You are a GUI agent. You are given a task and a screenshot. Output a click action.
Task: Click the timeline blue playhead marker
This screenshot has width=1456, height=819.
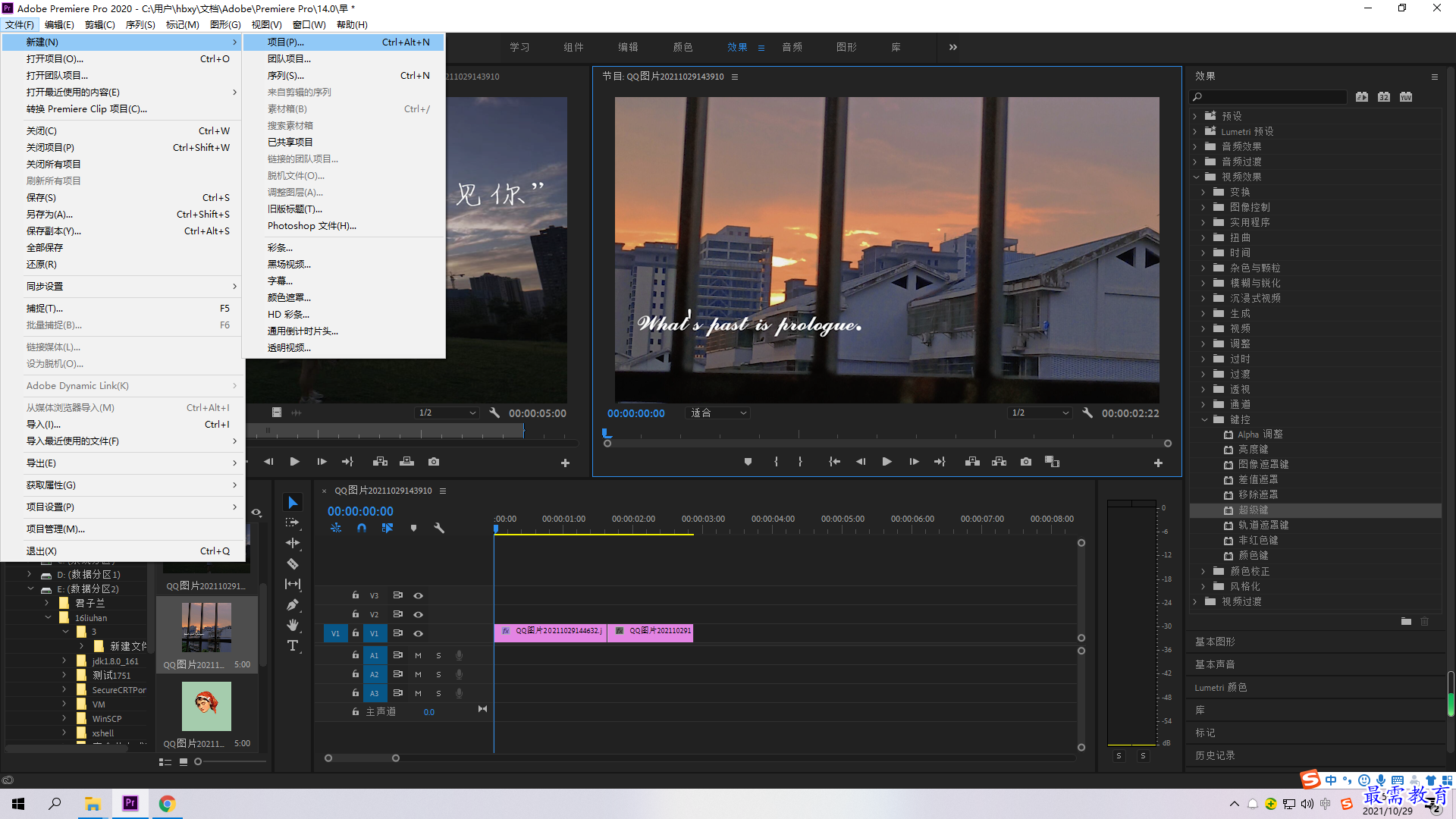point(496,529)
